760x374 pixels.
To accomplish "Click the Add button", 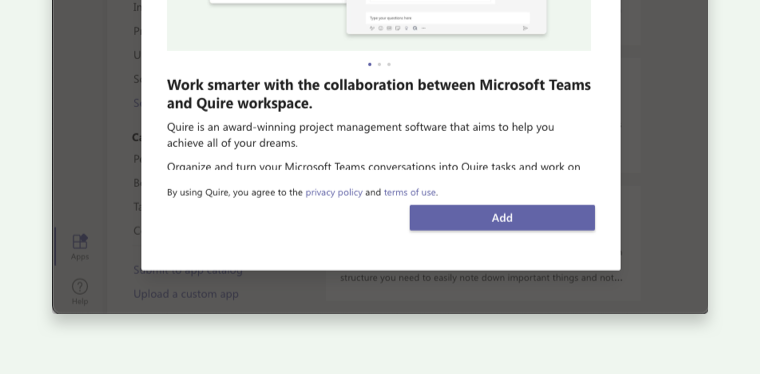I will click(502, 218).
